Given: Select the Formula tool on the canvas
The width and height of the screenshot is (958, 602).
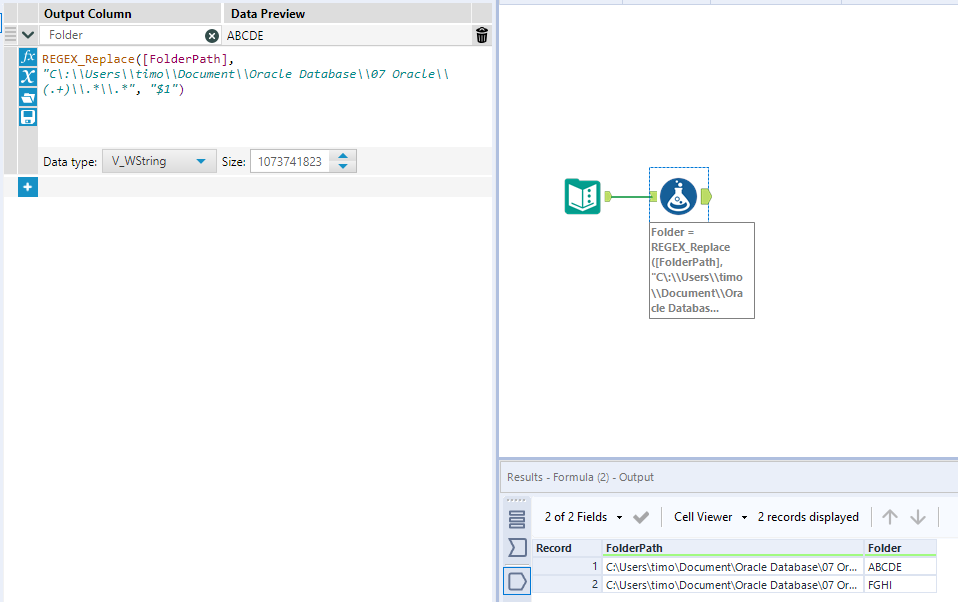Looking at the screenshot, I should click(679, 196).
